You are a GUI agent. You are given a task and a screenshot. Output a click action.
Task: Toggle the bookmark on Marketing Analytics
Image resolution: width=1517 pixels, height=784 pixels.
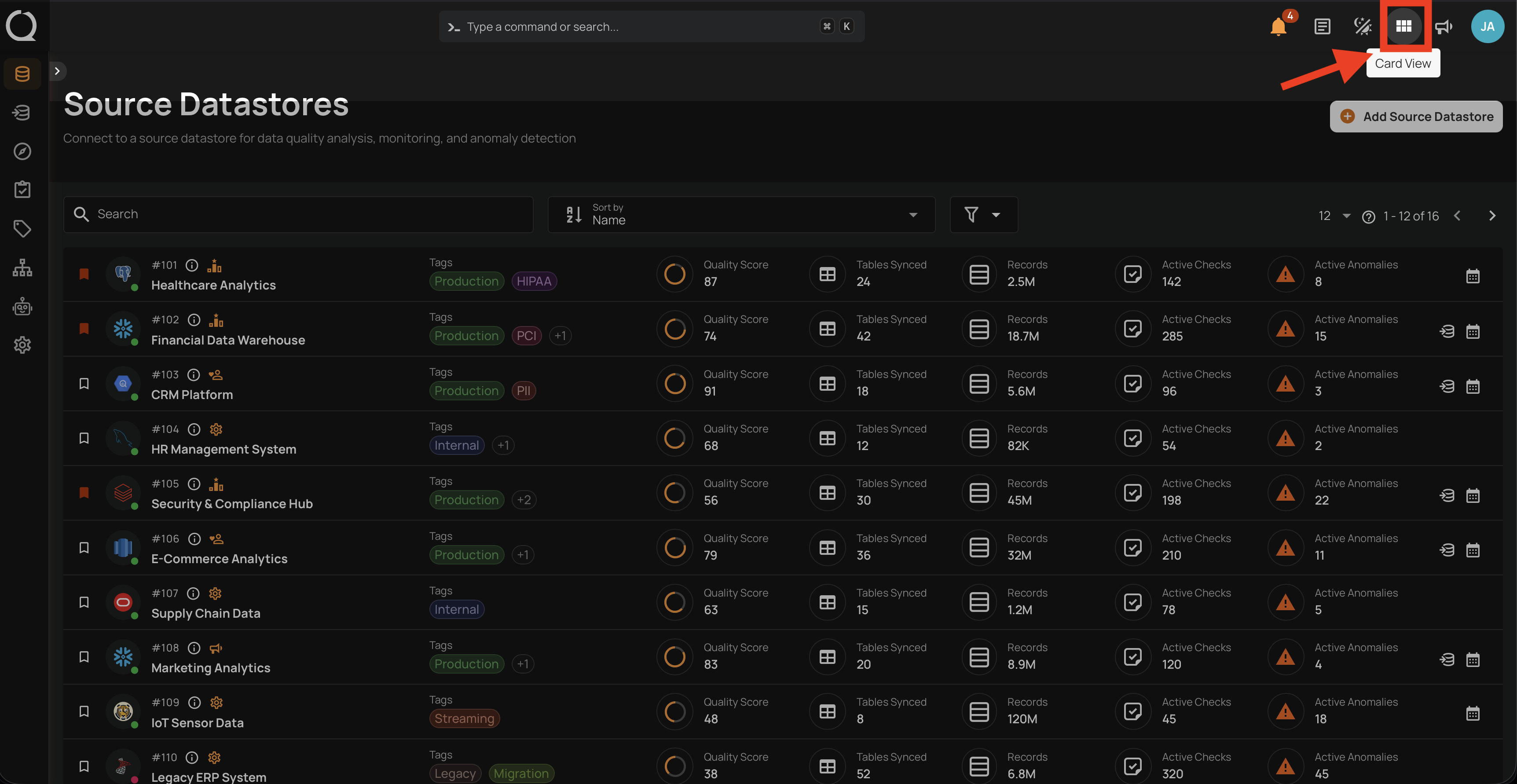coord(84,657)
